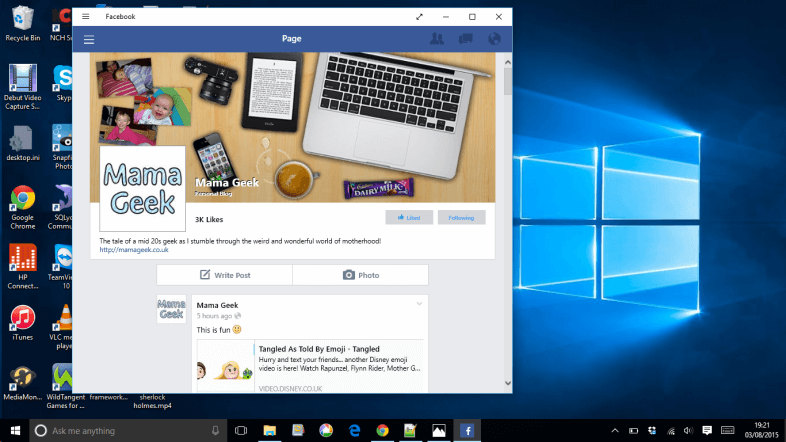Open the Photos app from the taskbar
Image resolution: width=786 pixels, height=442 pixels.
tap(439, 430)
